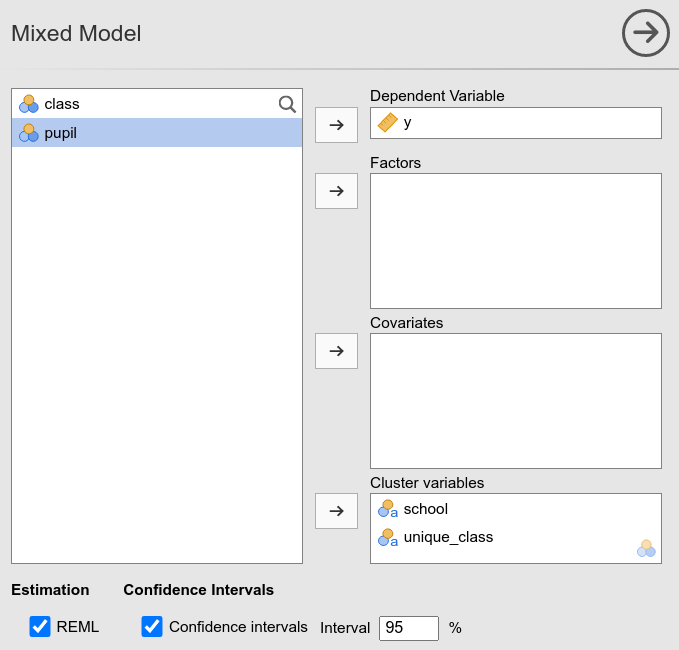Disable the Confidence intervals checkbox

coord(152,627)
